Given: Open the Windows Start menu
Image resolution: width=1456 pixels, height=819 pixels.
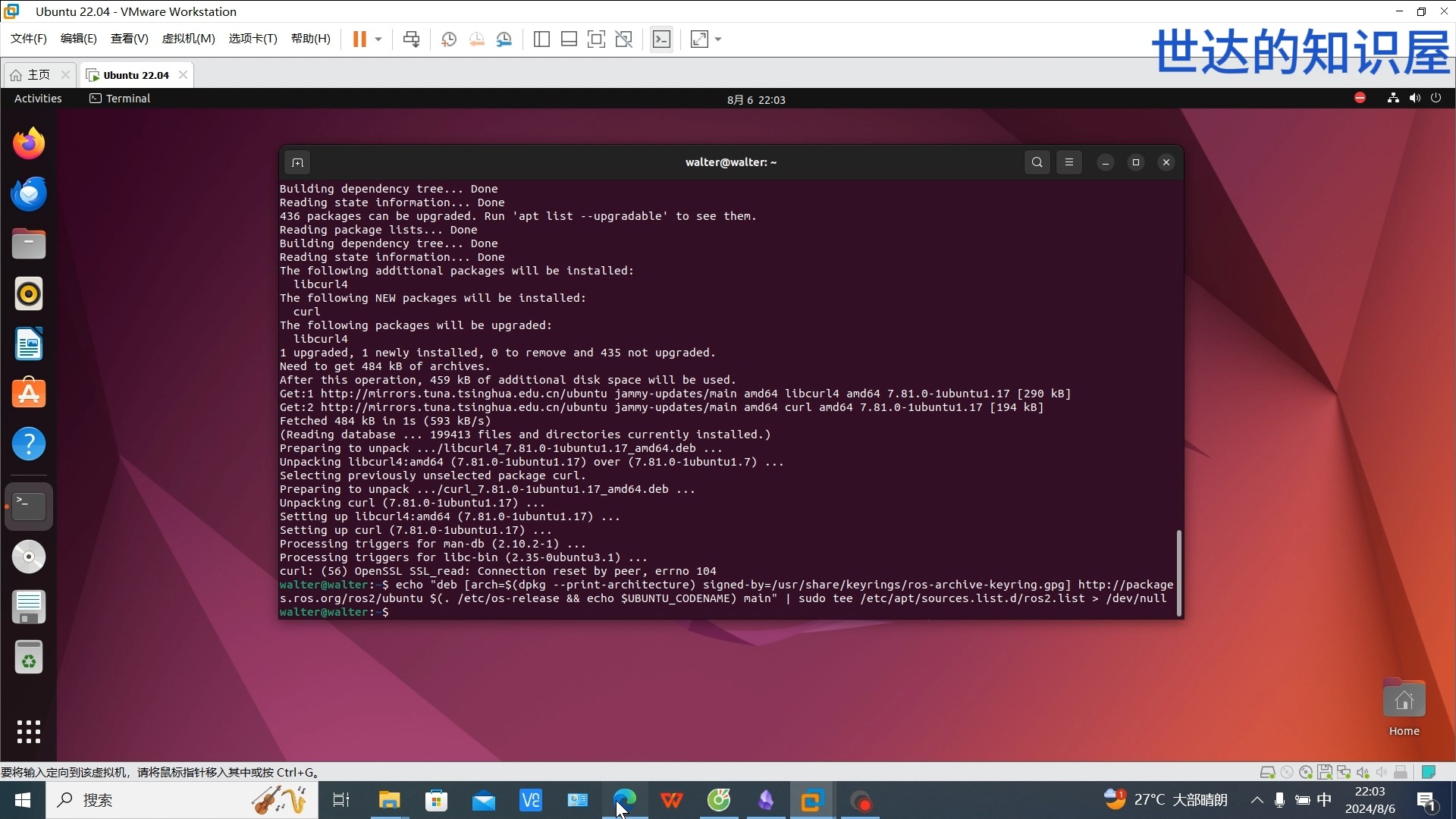Looking at the screenshot, I should [23, 800].
